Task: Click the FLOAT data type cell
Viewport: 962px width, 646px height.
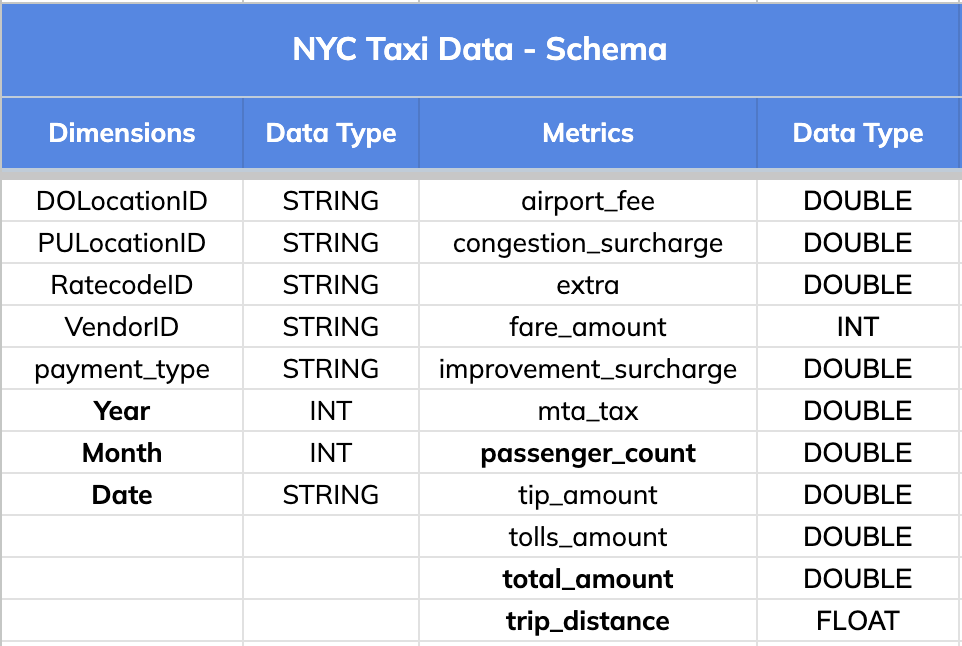Action: pyautogui.click(x=858, y=621)
